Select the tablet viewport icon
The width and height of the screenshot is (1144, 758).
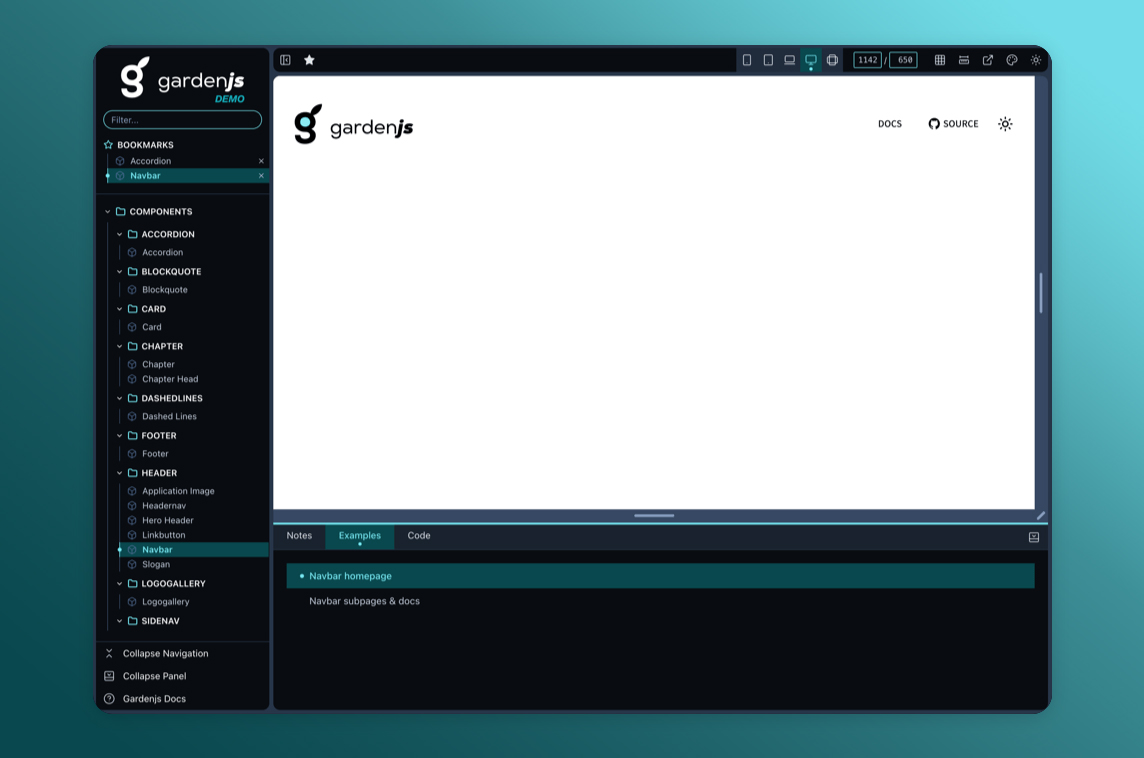[x=768, y=60]
